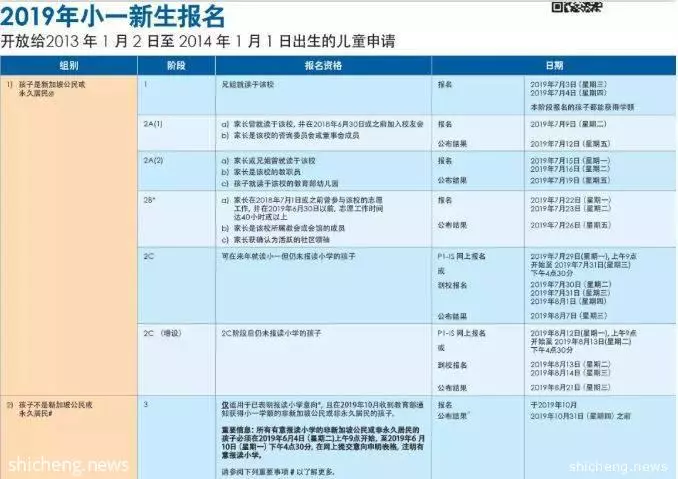This screenshot has width=678, height=479.
Task: Select the date 2019年7月22日 (星期一)
Action: [x=571, y=200]
